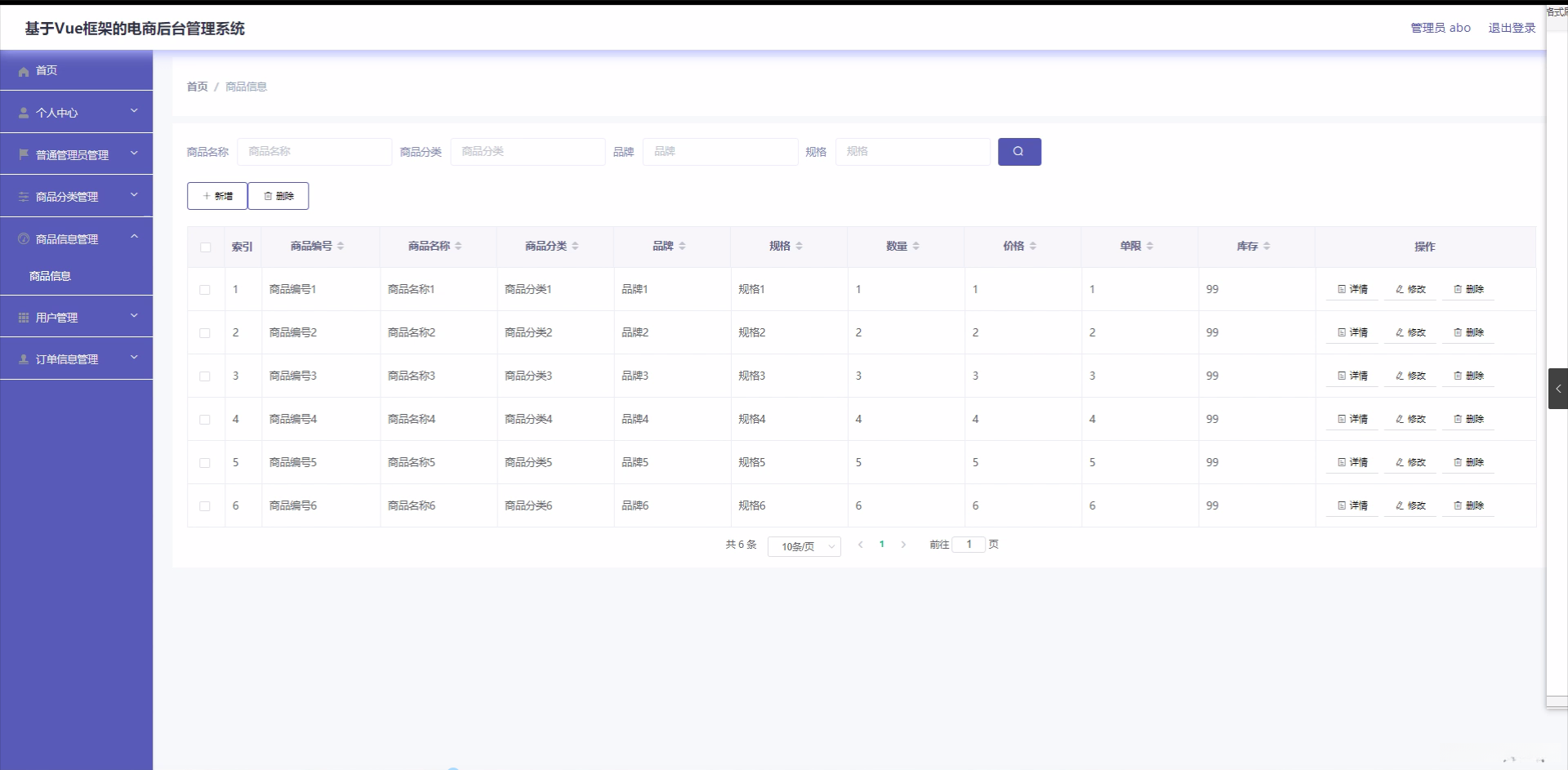Select 商品信息 submenu item
This screenshot has width=1568, height=770.
coord(76,276)
